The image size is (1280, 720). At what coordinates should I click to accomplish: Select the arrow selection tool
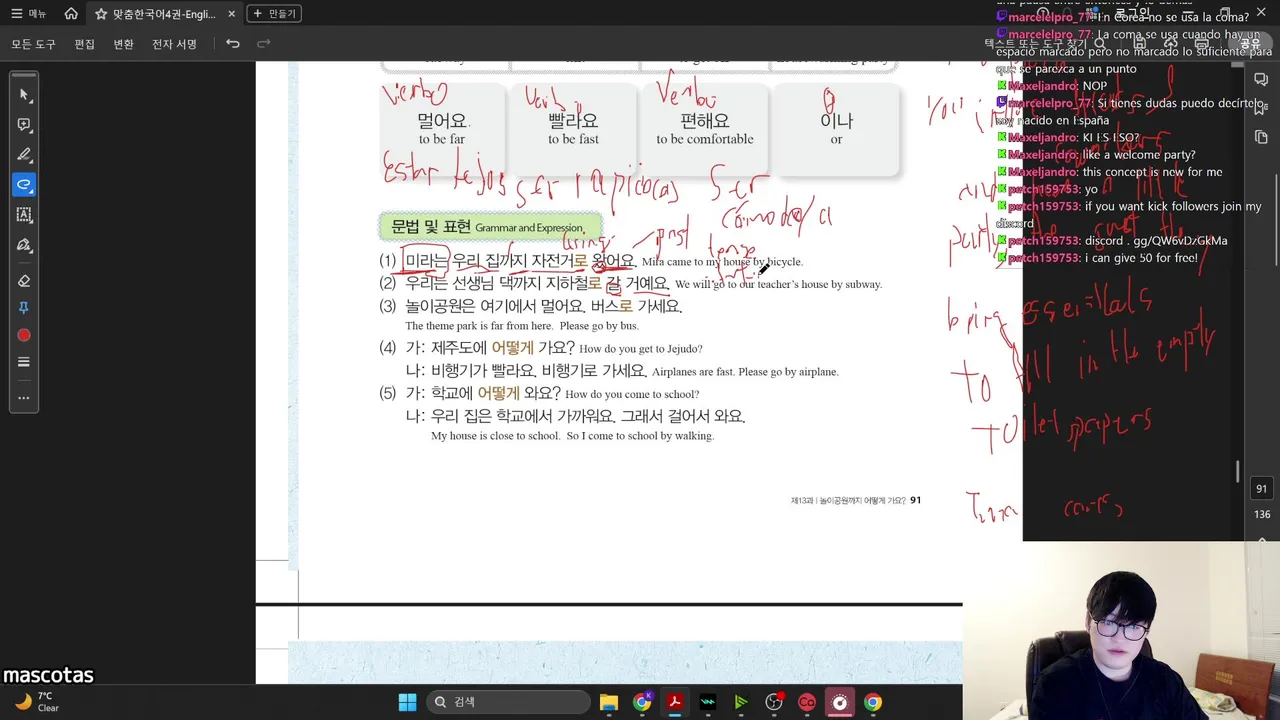24,95
